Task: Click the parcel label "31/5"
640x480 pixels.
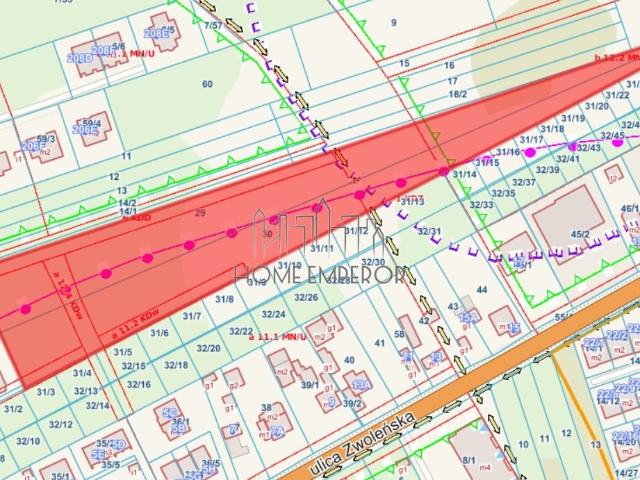Action: click(x=123, y=352)
